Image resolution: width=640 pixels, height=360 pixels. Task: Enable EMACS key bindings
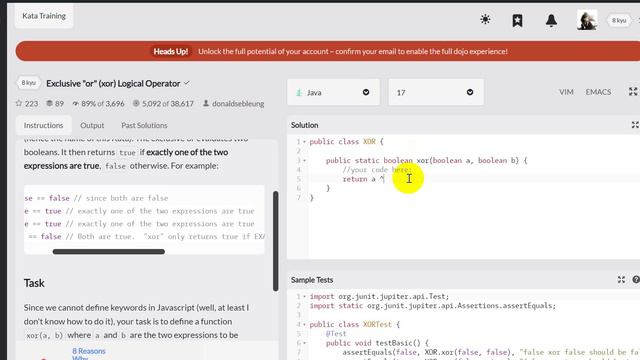[x=598, y=92]
